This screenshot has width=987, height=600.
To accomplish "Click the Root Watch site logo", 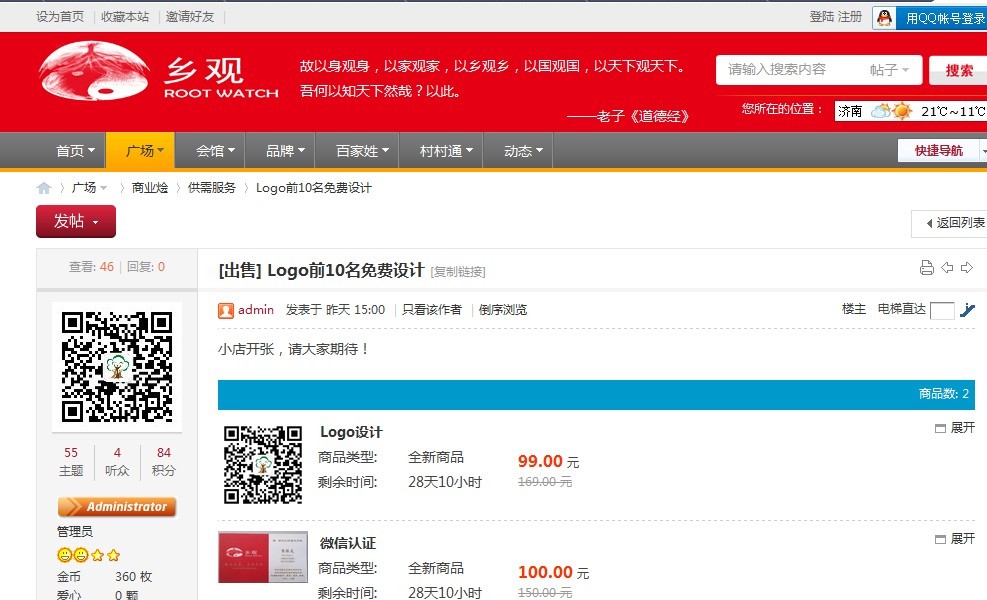I will (158, 79).
